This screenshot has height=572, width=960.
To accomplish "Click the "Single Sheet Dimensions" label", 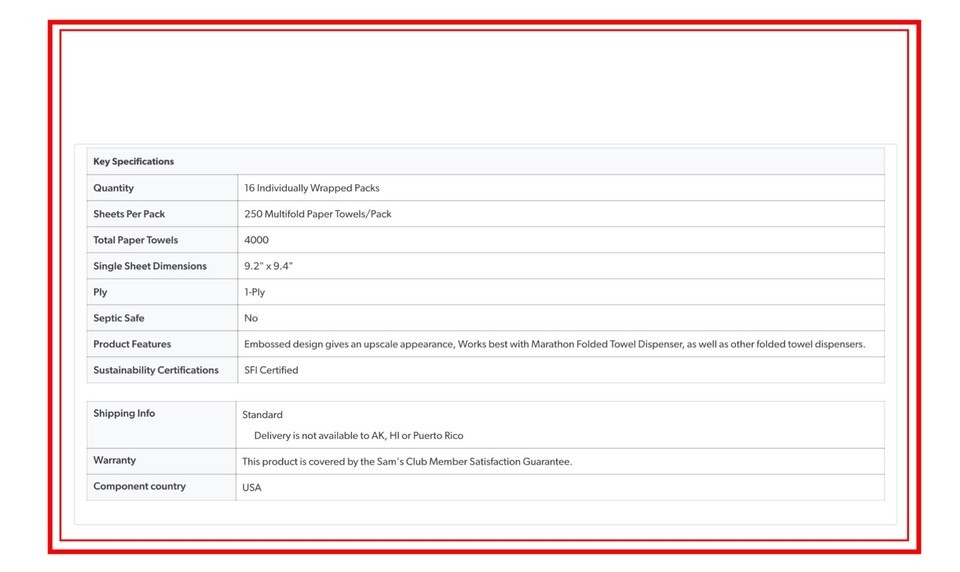I will (x=150, y=266).
